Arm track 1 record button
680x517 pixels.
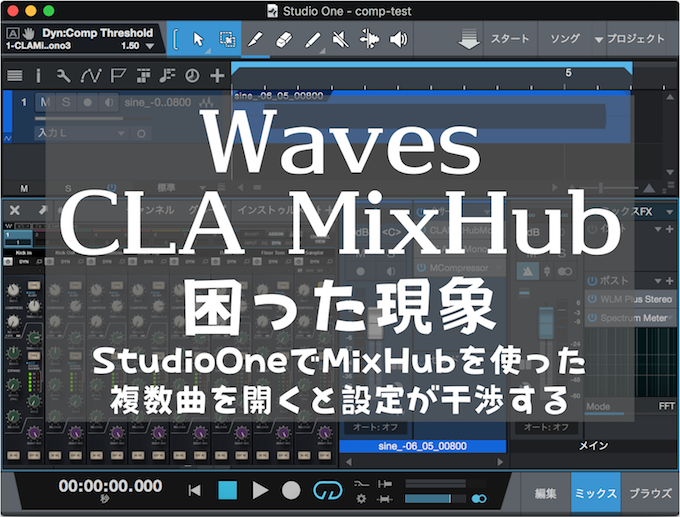88,102
